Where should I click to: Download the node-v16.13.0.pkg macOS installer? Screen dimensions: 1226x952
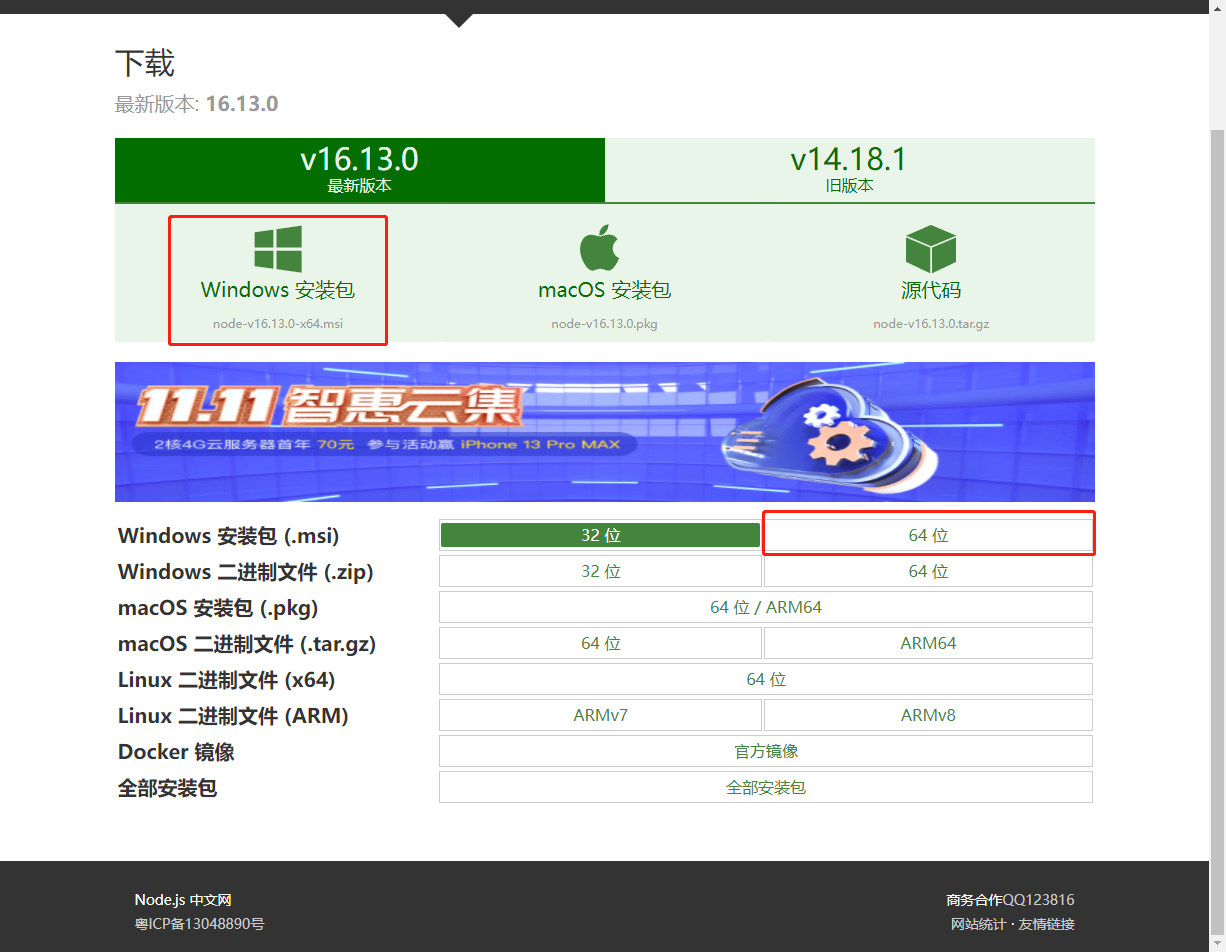[x=604, y=290]
